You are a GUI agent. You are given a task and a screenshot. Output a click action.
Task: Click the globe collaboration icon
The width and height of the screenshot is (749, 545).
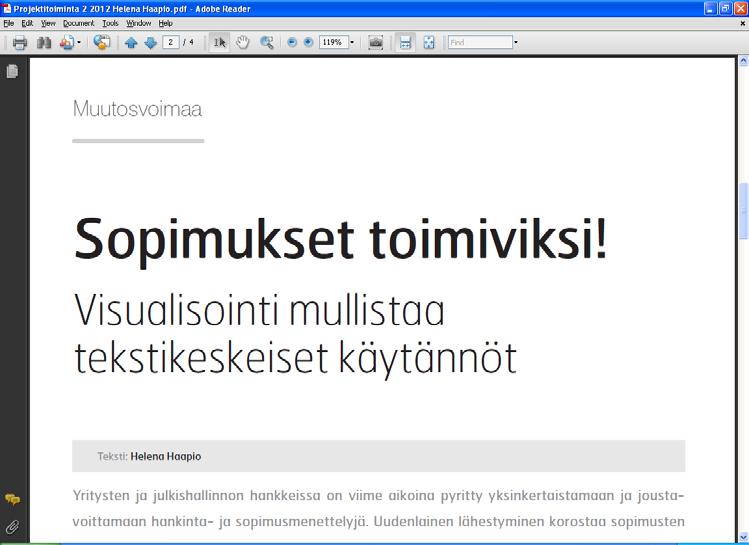point(101,43)
